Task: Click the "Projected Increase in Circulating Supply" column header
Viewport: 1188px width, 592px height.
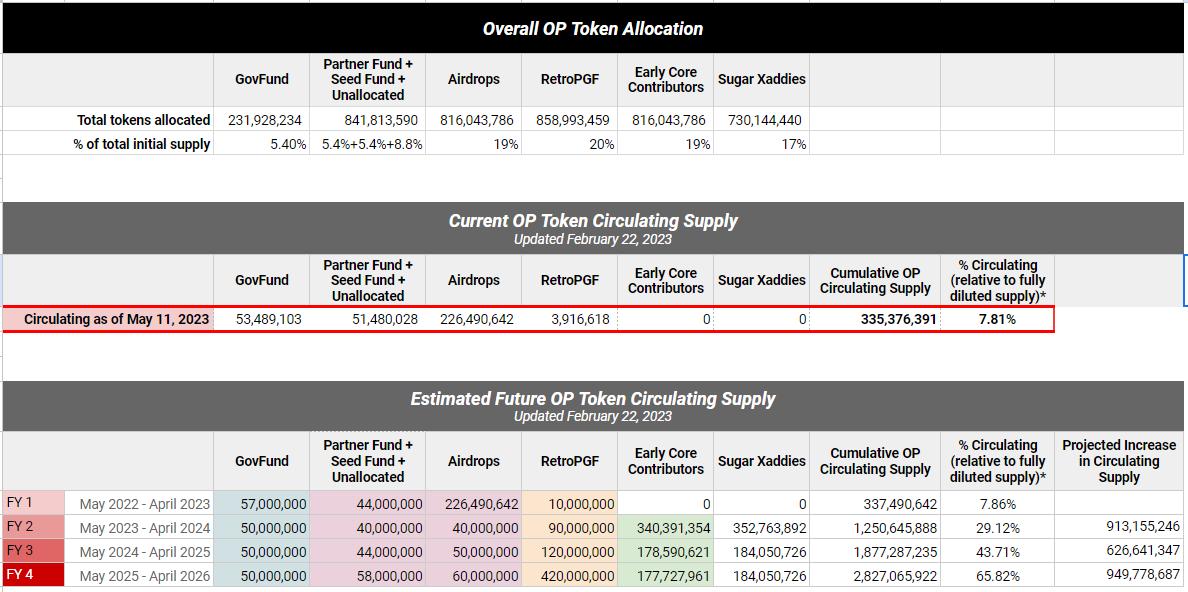Action: click(1118, 461)
